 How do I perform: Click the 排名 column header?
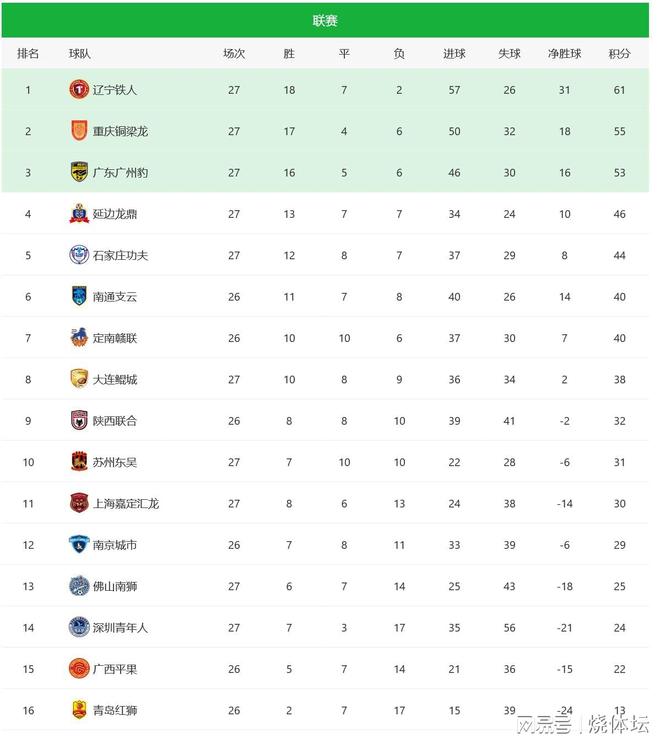(x=28, y=54)
